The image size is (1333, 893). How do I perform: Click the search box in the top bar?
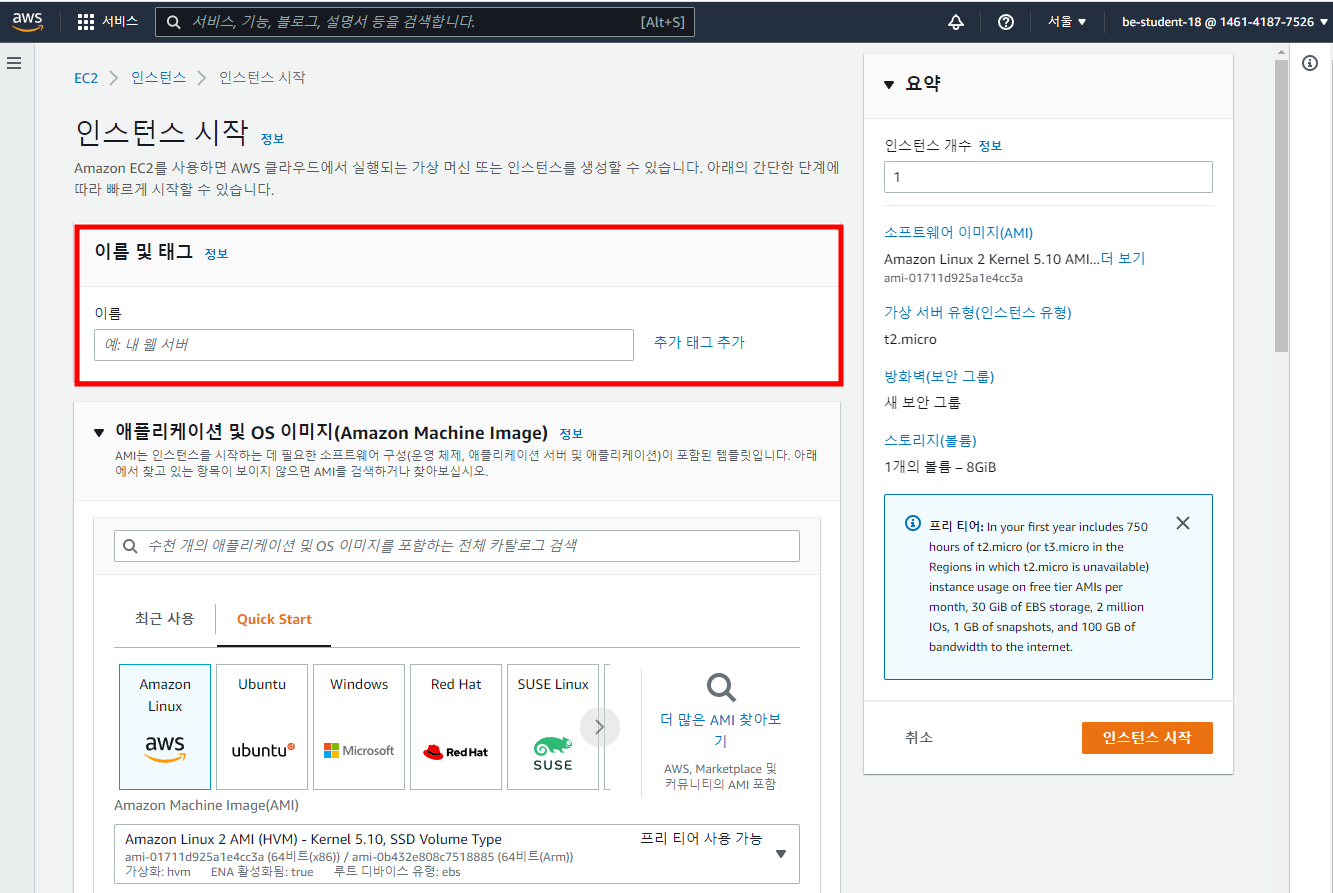tap(425, 21)
